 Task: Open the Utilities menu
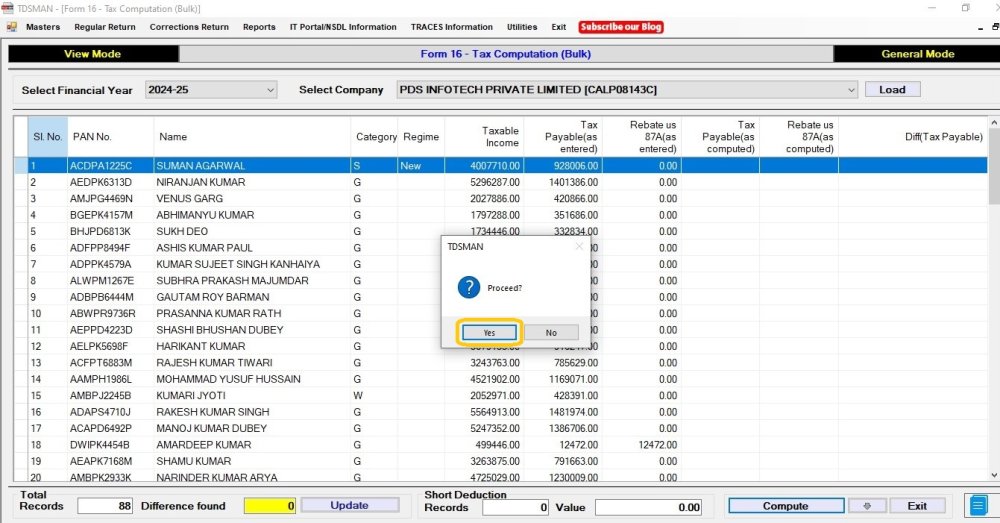pyautogui.click(x=522, y=27)
